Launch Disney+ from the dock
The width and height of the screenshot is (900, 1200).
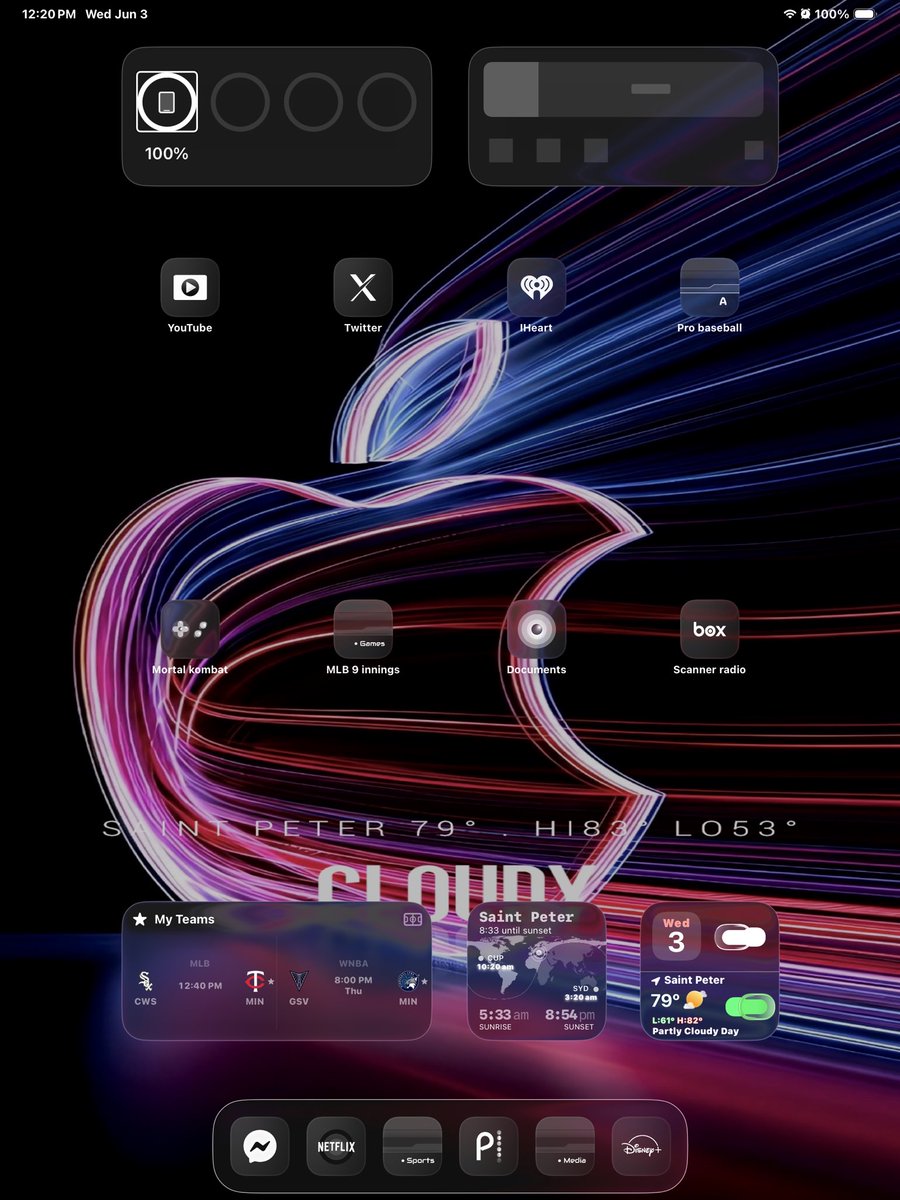641,1147
